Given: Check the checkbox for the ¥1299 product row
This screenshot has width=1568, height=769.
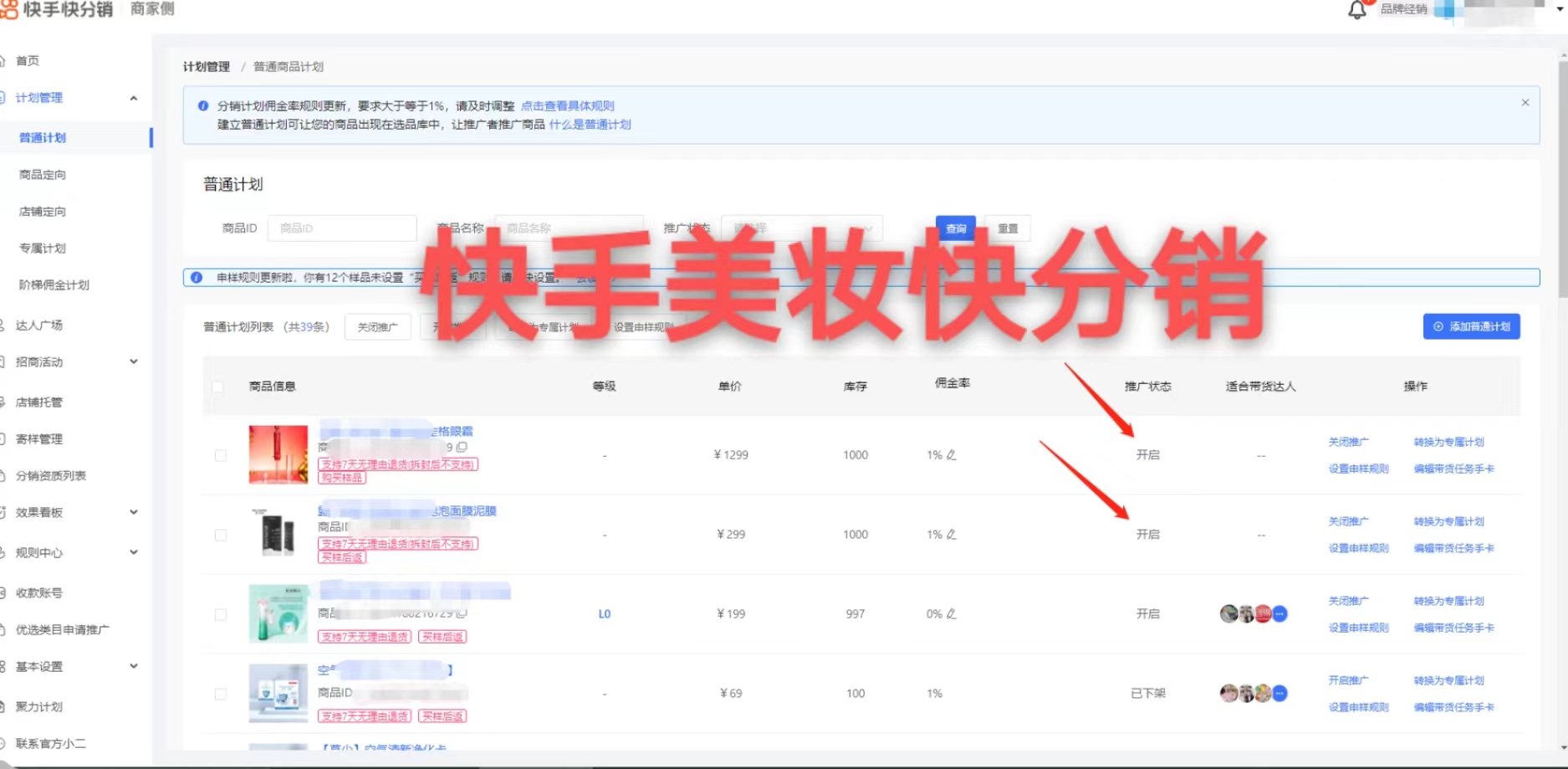Looking at the screenshot, I should pos(221,454).
